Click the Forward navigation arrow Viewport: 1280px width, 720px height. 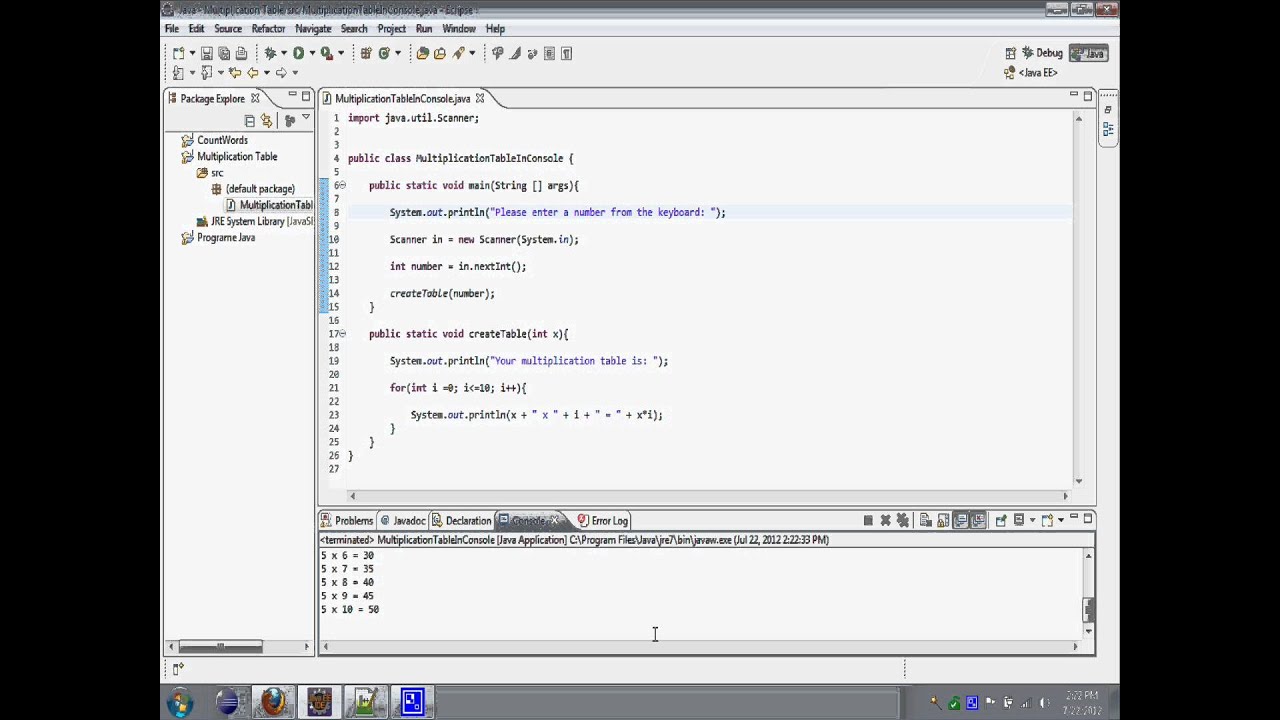280,73
